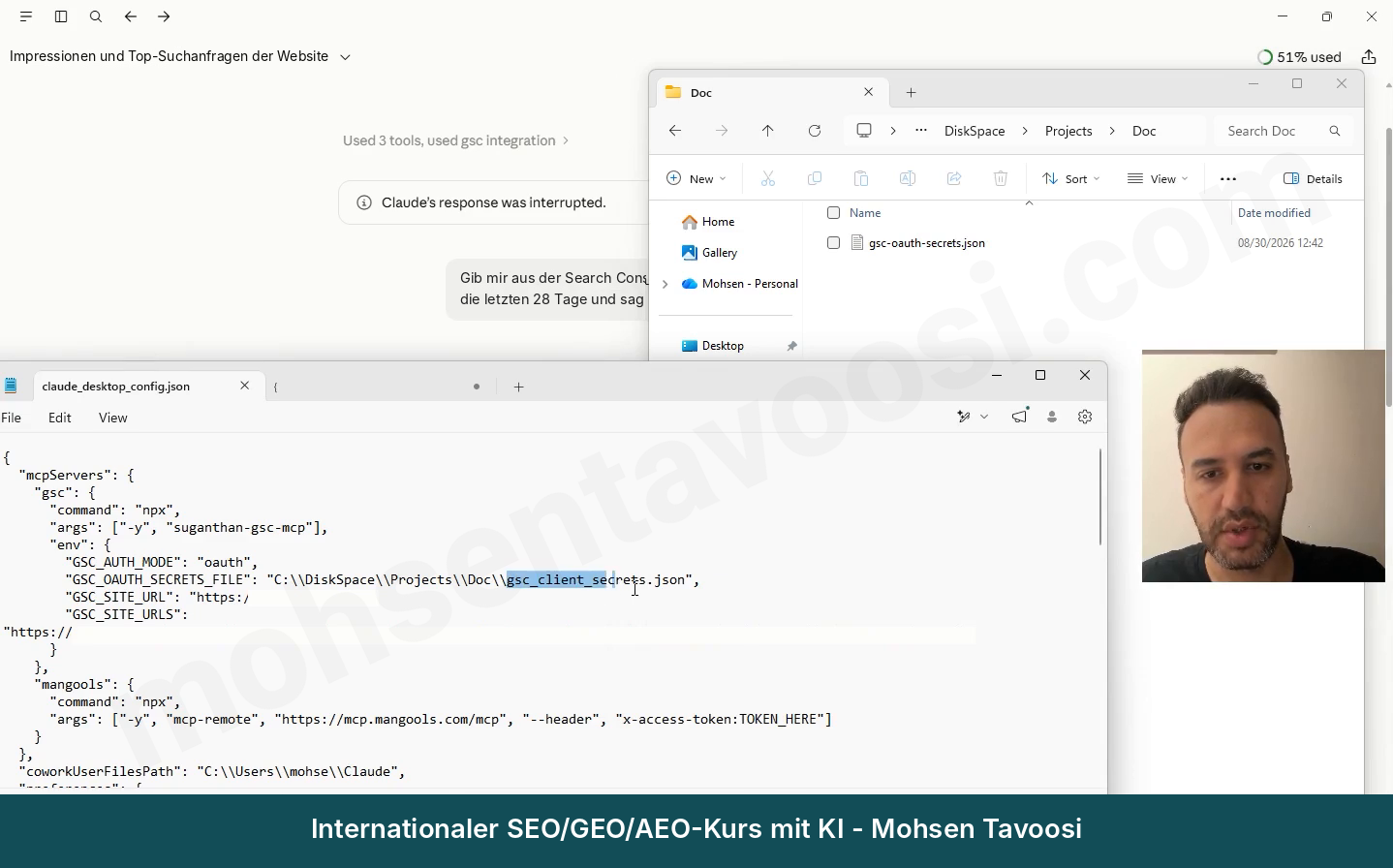The height and width of the screenshot is (868, 1393).
Task: Click DiskSpace in the Explorer breadcrumb
Action: pos(975,131)
